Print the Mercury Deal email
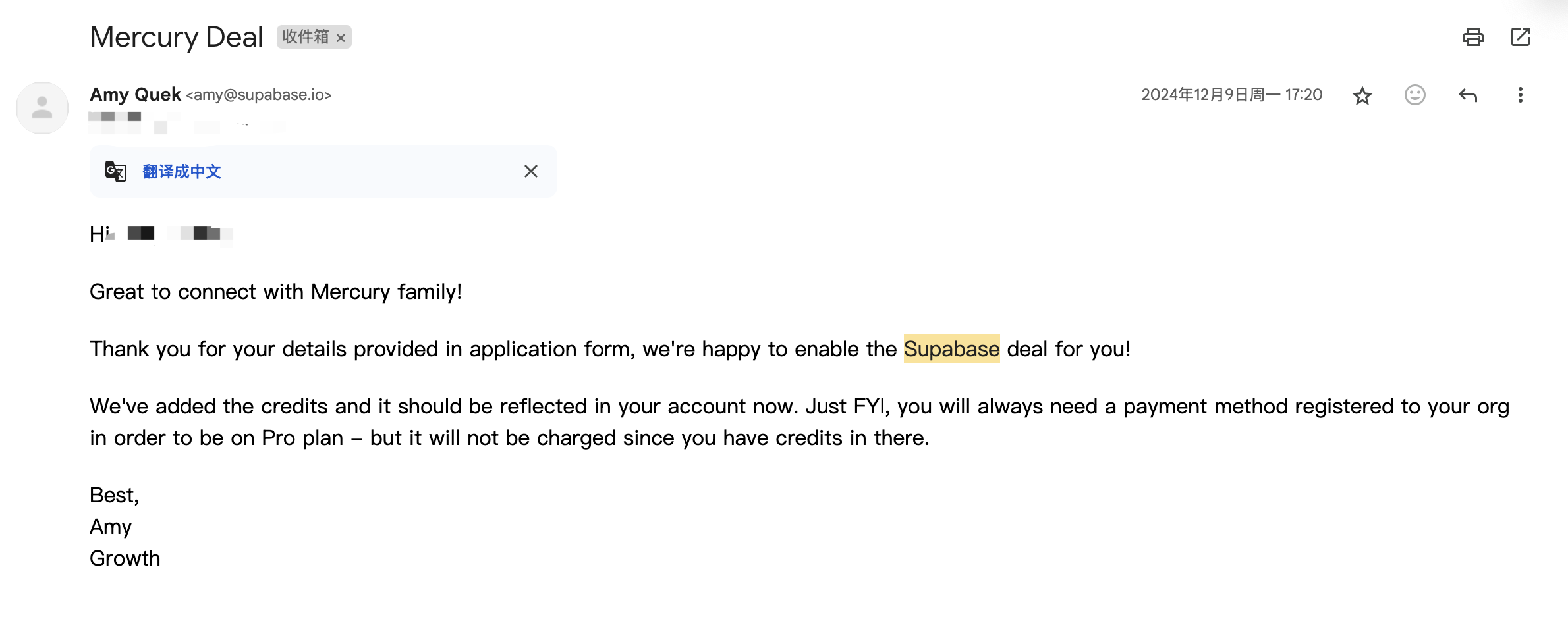This screenshot has height=636, width=1568. [1472, 37]
